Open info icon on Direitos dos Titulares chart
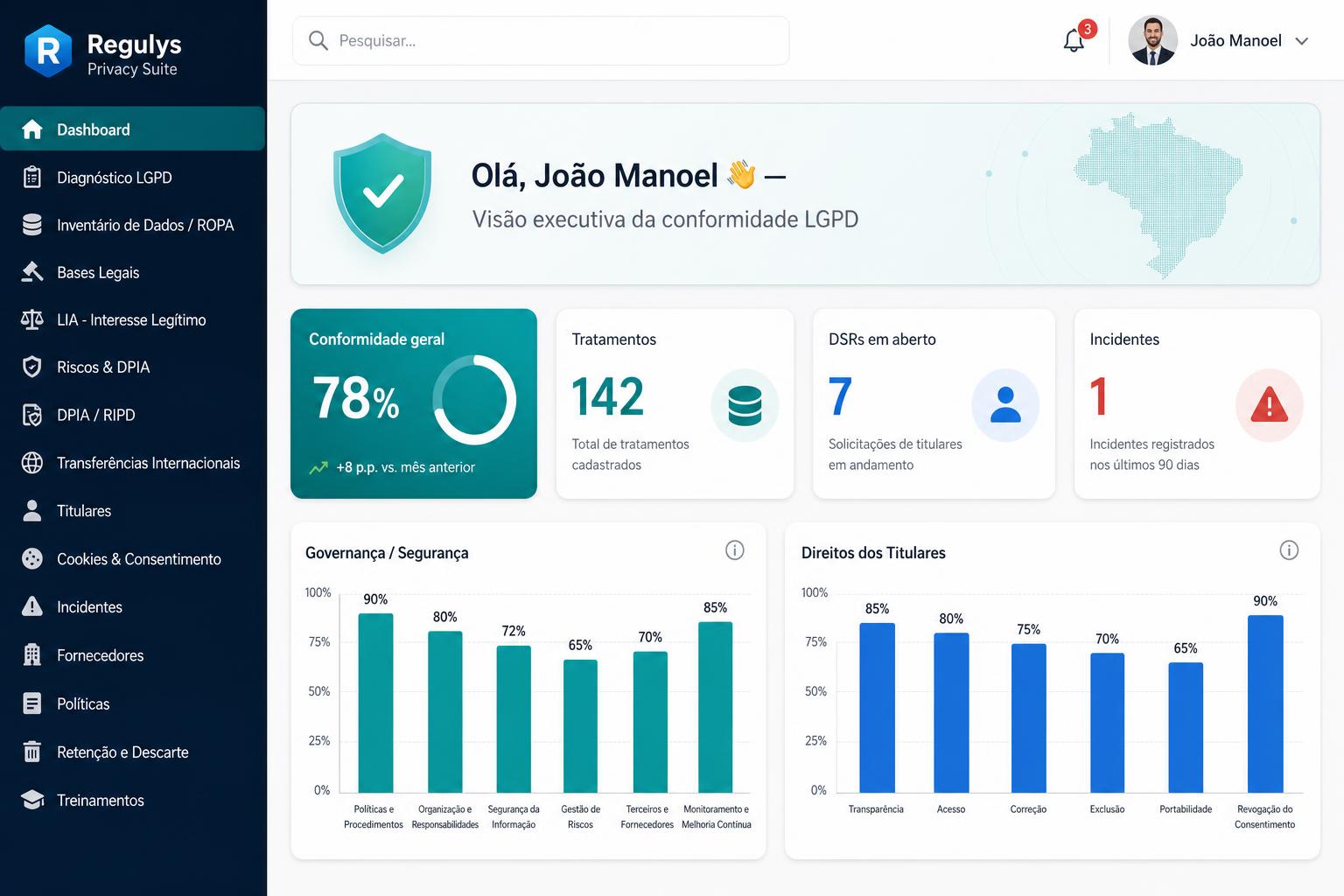This screenshot has height=896, width=1344. coord(1289,550)
